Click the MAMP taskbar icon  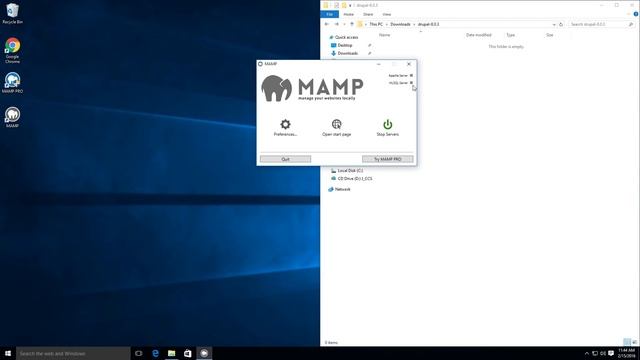tap(204, 353)
